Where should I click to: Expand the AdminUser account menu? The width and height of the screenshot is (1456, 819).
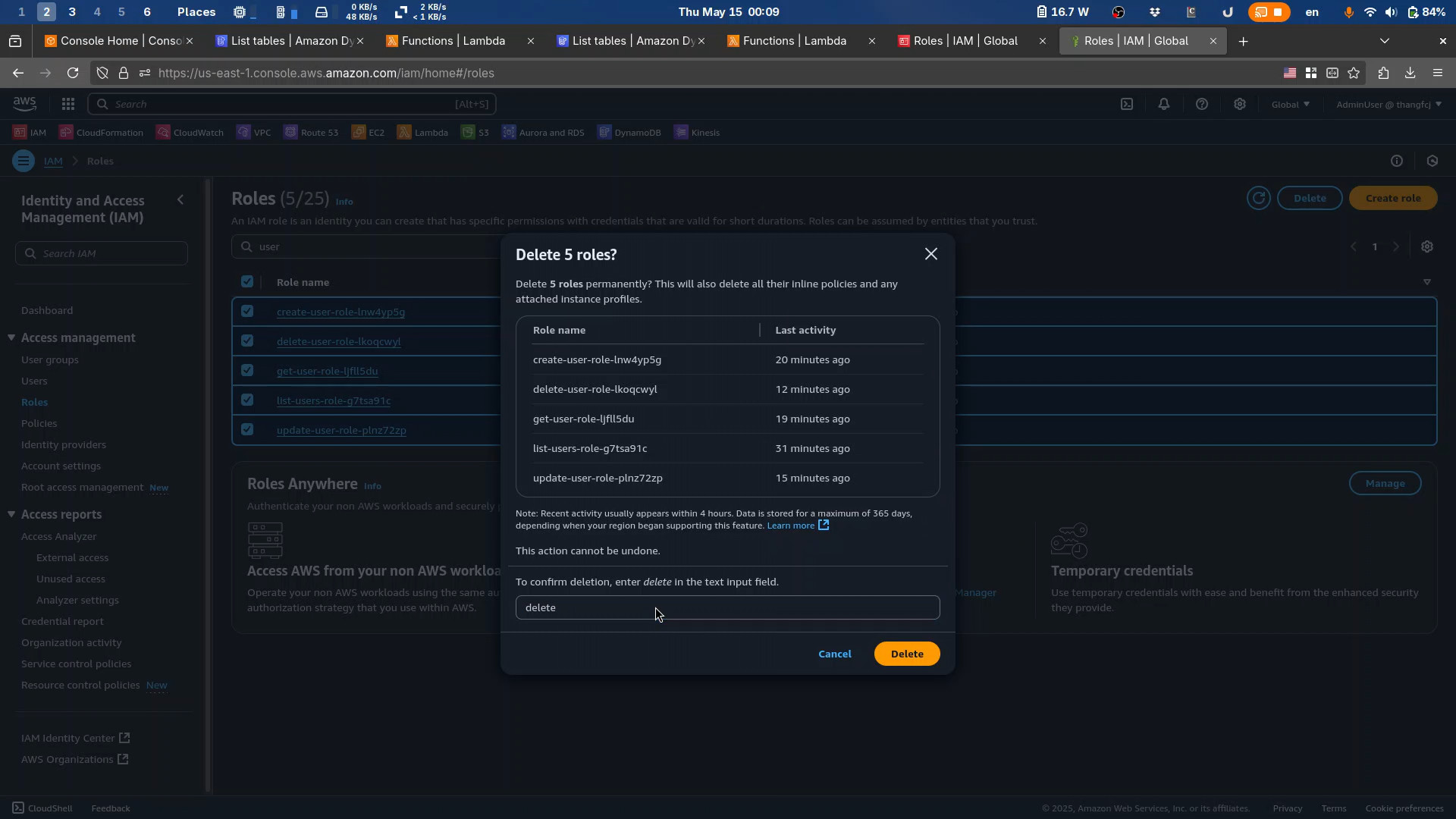pyautogui.click(x=1389, y=105)
